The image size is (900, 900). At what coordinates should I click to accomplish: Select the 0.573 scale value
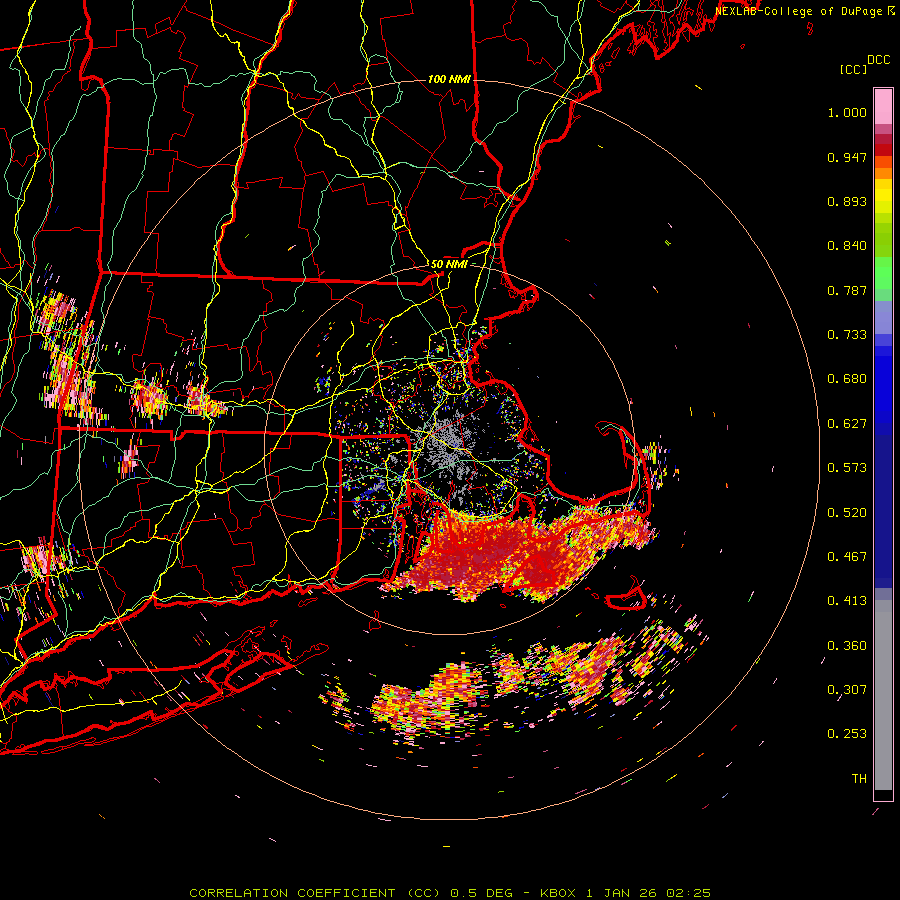(847, 468)
